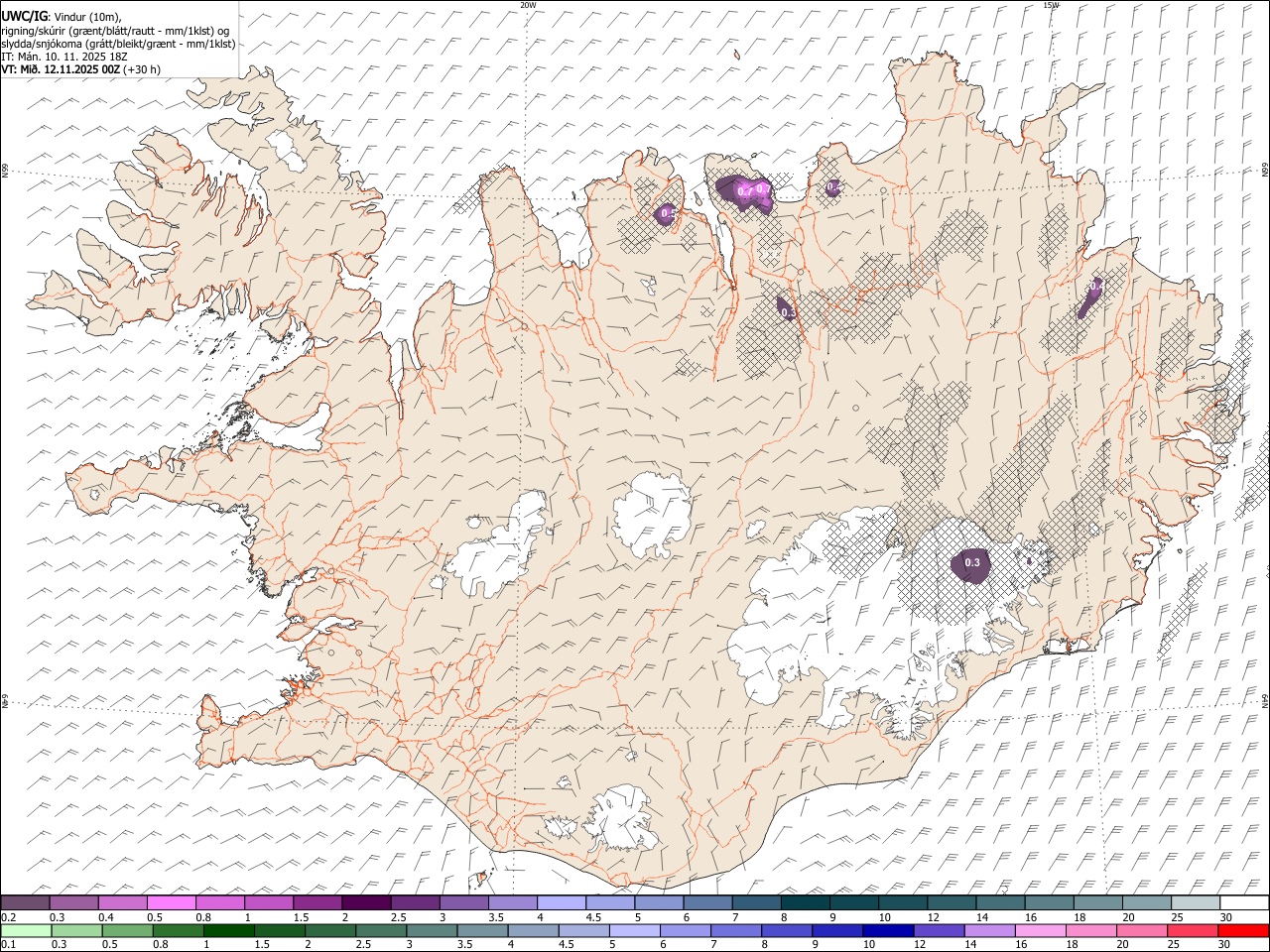Image resolution: width=1270 pixels, height=952 pixels.
Task: Select the 12 blue-violet rain scale swatch
Action: click(939, 930)
